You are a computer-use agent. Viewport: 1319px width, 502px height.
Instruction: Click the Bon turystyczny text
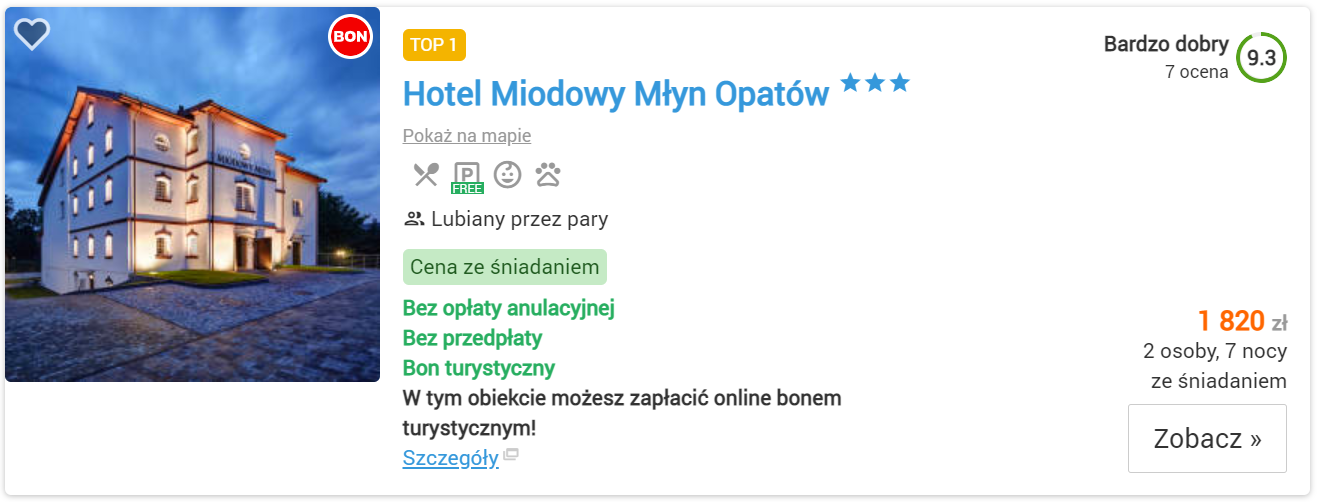479,368
